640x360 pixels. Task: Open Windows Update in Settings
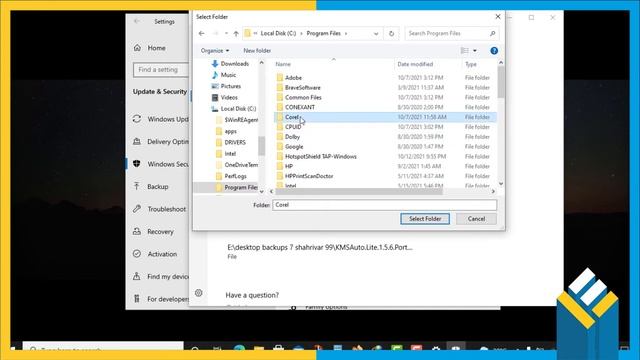tap(160, 119)
